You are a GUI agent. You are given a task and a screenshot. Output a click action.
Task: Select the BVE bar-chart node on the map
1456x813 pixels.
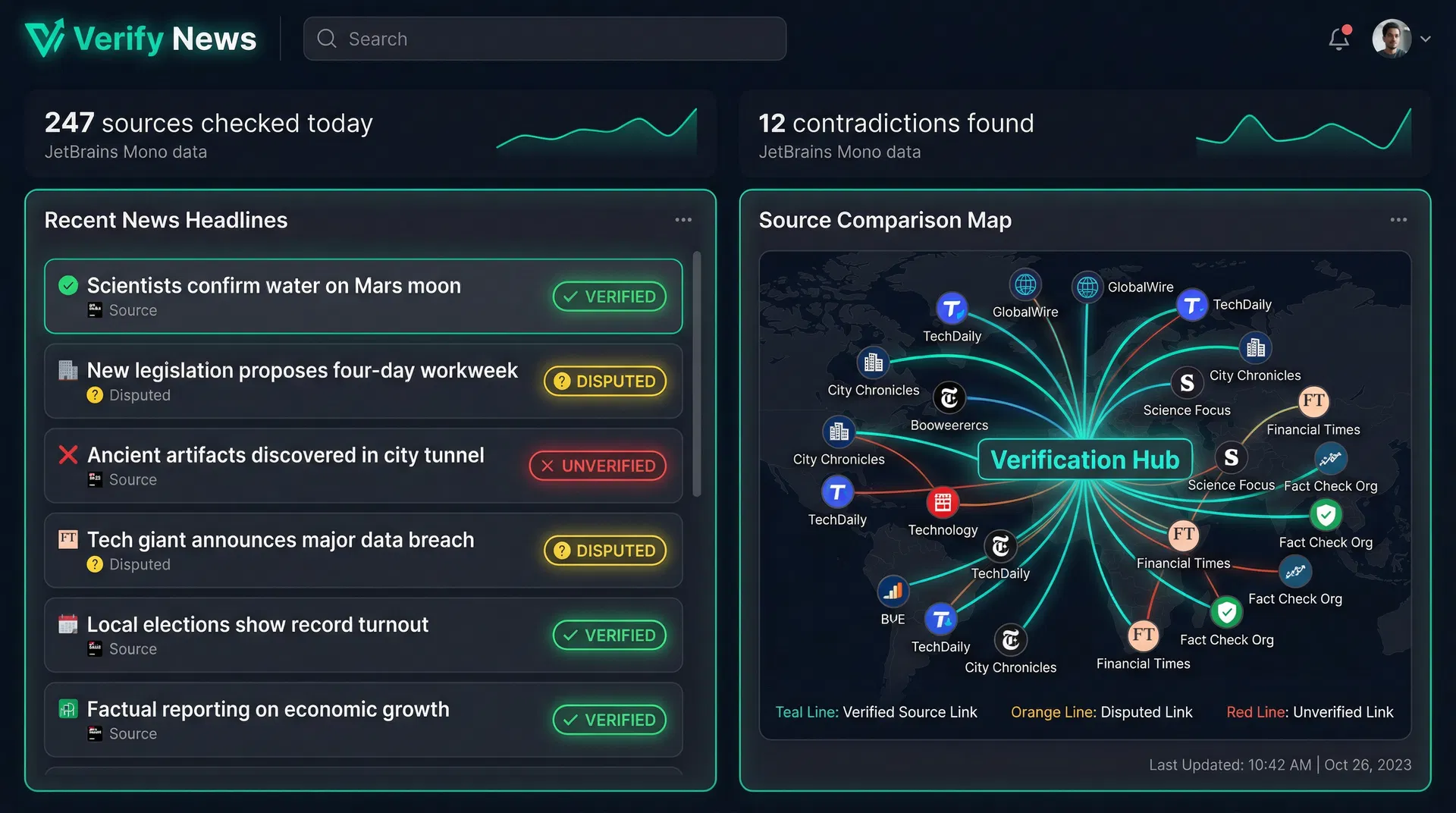point(893,591)
